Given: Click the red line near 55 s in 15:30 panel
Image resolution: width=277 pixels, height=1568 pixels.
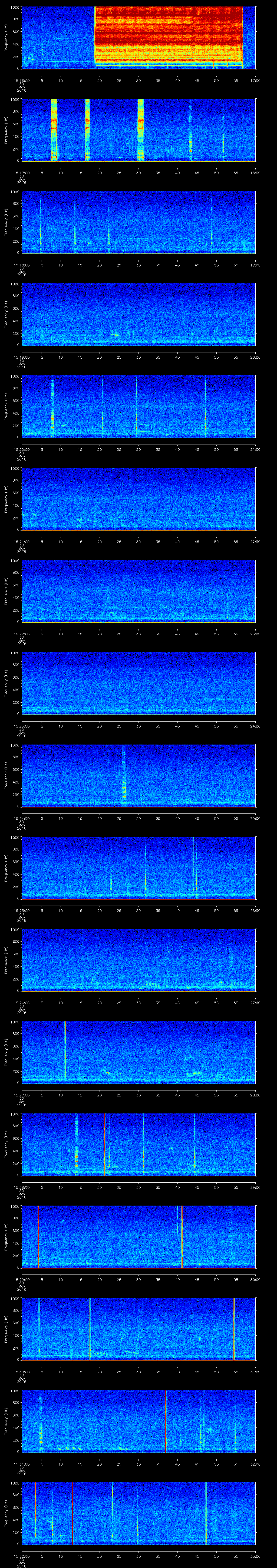Looking at the screenshot, I should tap(234, 1329).
